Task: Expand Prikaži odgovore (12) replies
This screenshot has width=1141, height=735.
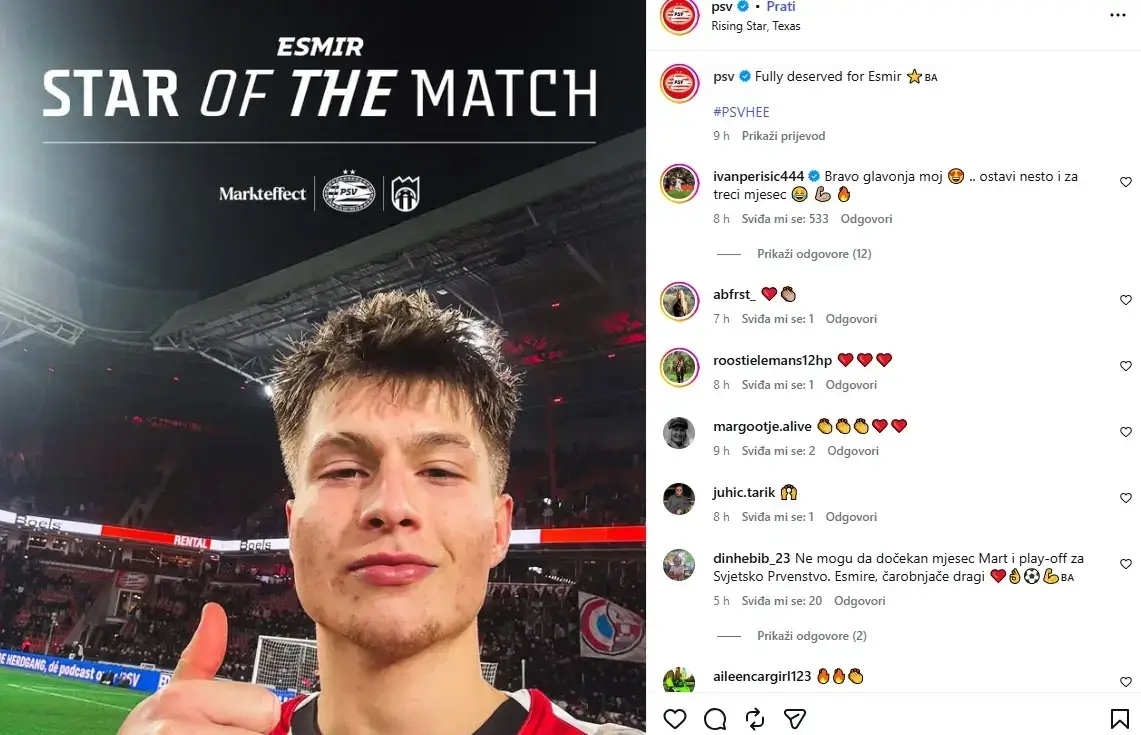Action: click(814, 254)
